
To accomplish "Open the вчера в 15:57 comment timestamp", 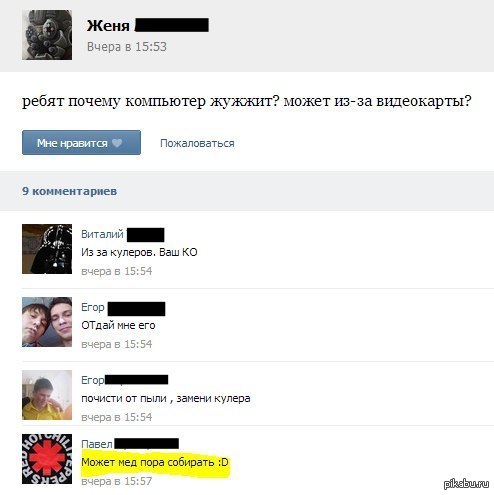I will (117, 481).
